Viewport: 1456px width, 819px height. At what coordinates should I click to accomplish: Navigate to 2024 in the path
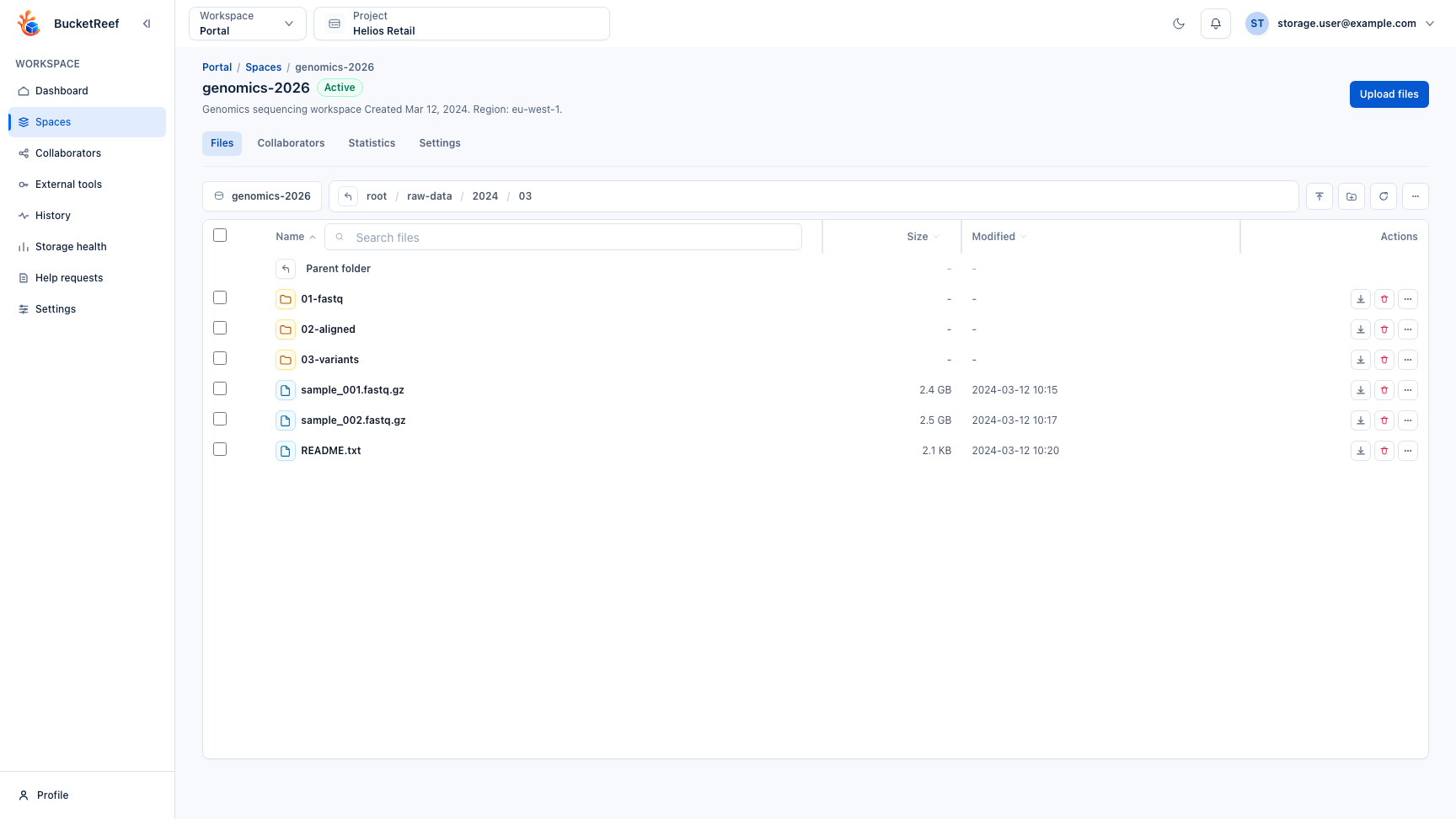click(x=485, y=196)
